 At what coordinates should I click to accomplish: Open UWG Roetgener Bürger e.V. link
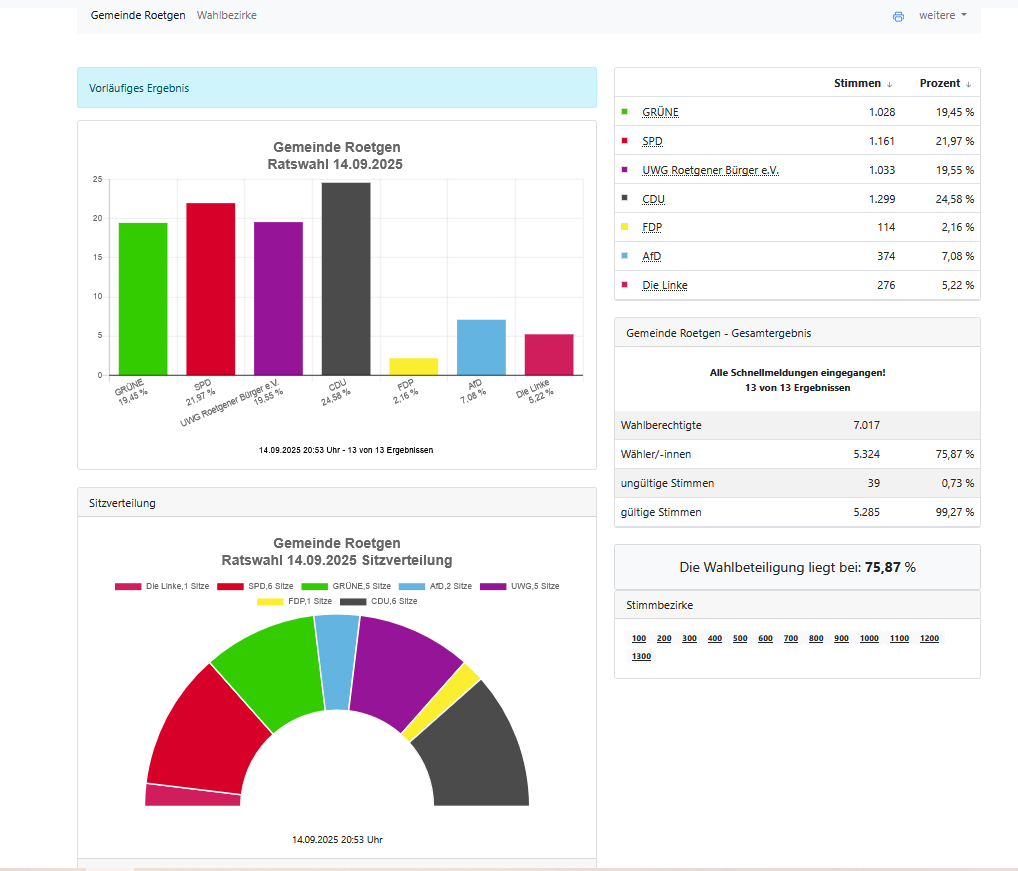click(x=710, y=170)
